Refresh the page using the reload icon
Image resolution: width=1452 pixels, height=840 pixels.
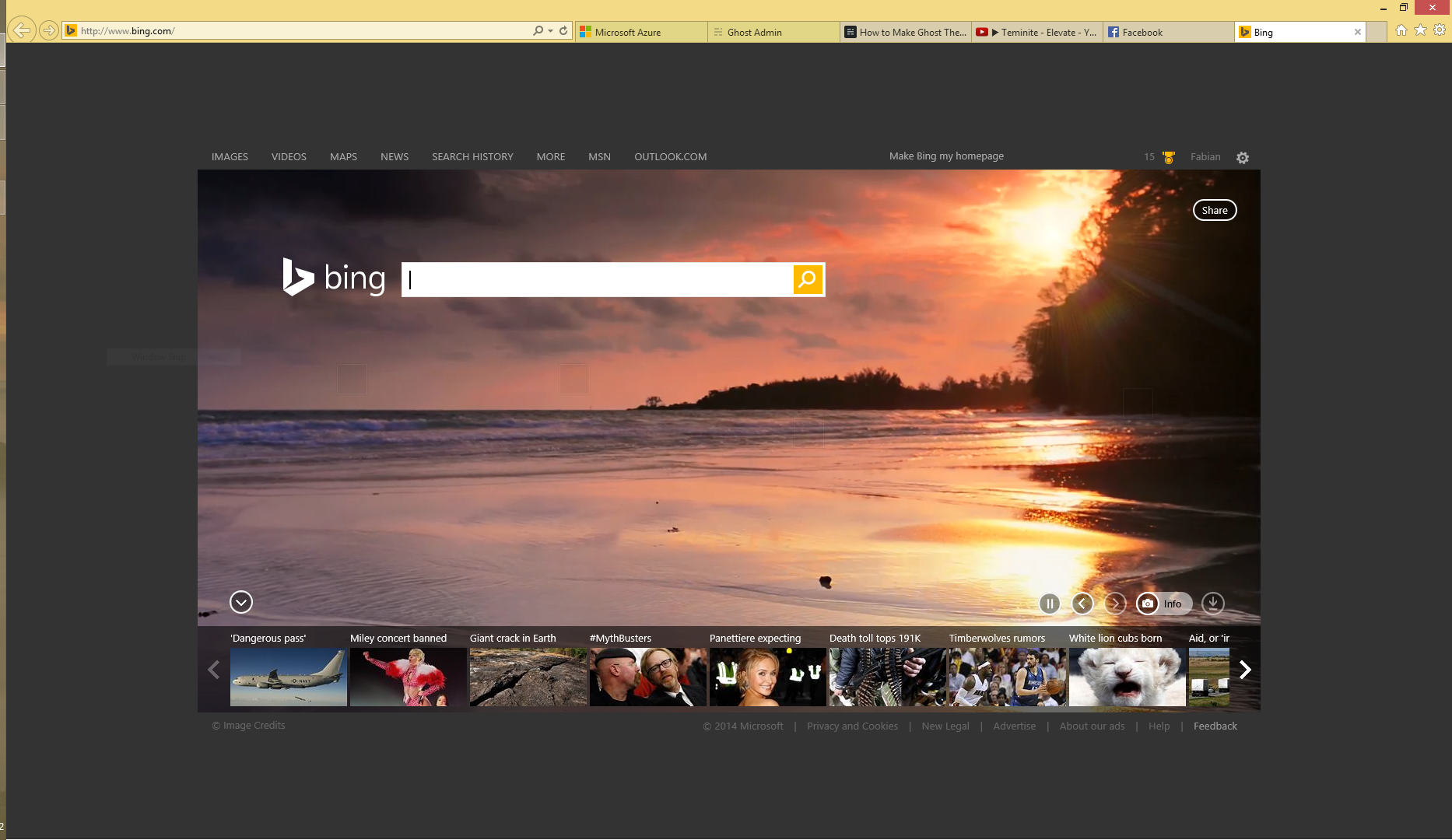tap(563, 31)
